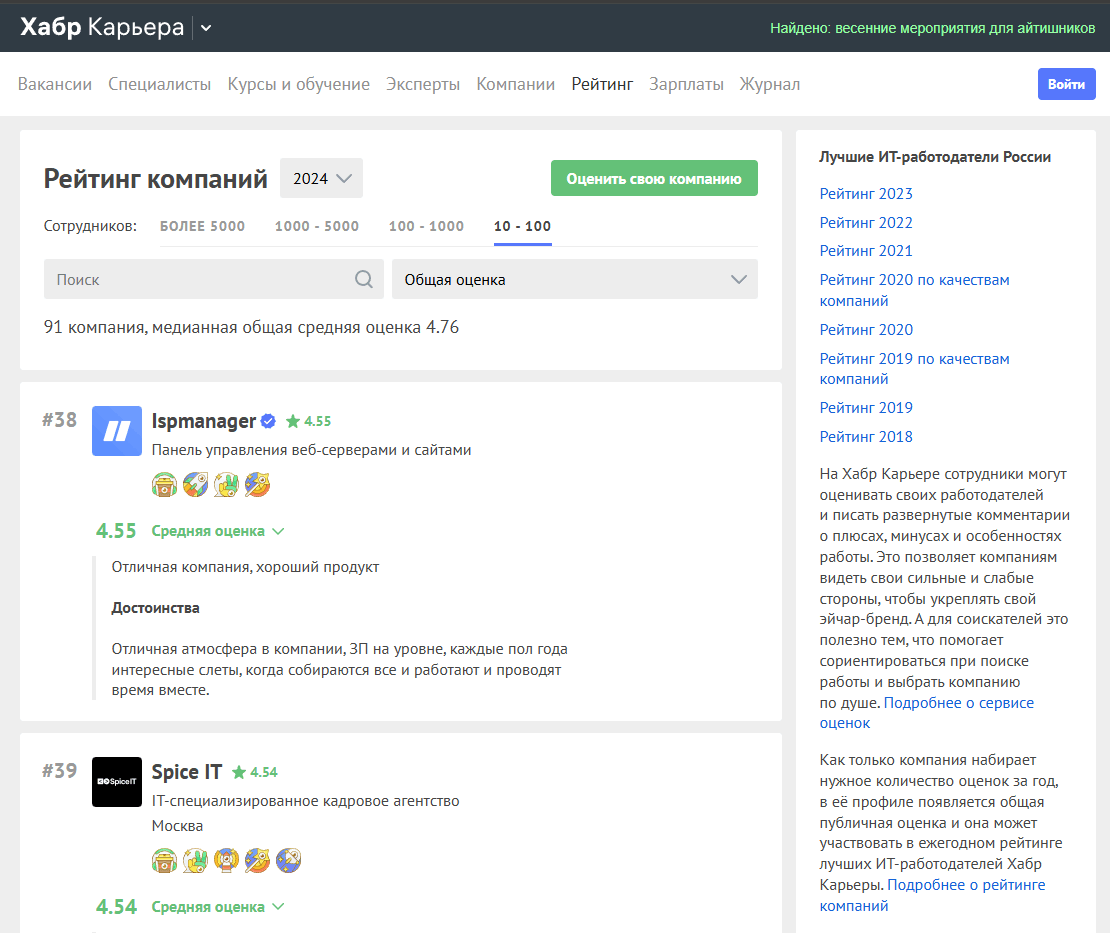This screenshot has width=1110, height=933.
Task: Click the Поиск company search field
Action: coord(200,280)
